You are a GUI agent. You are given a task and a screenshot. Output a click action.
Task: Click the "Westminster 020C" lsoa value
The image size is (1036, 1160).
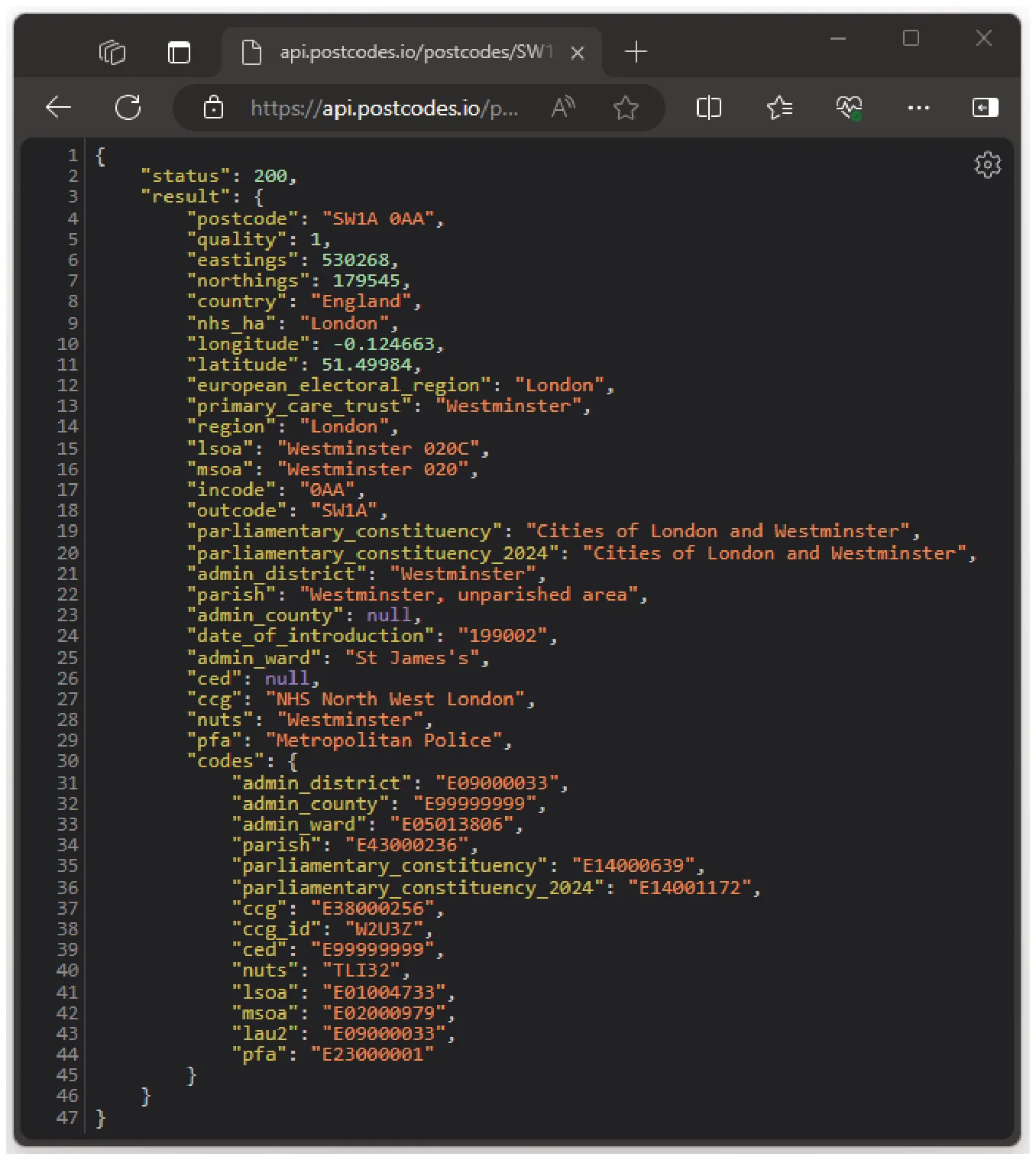click(378, 448)
